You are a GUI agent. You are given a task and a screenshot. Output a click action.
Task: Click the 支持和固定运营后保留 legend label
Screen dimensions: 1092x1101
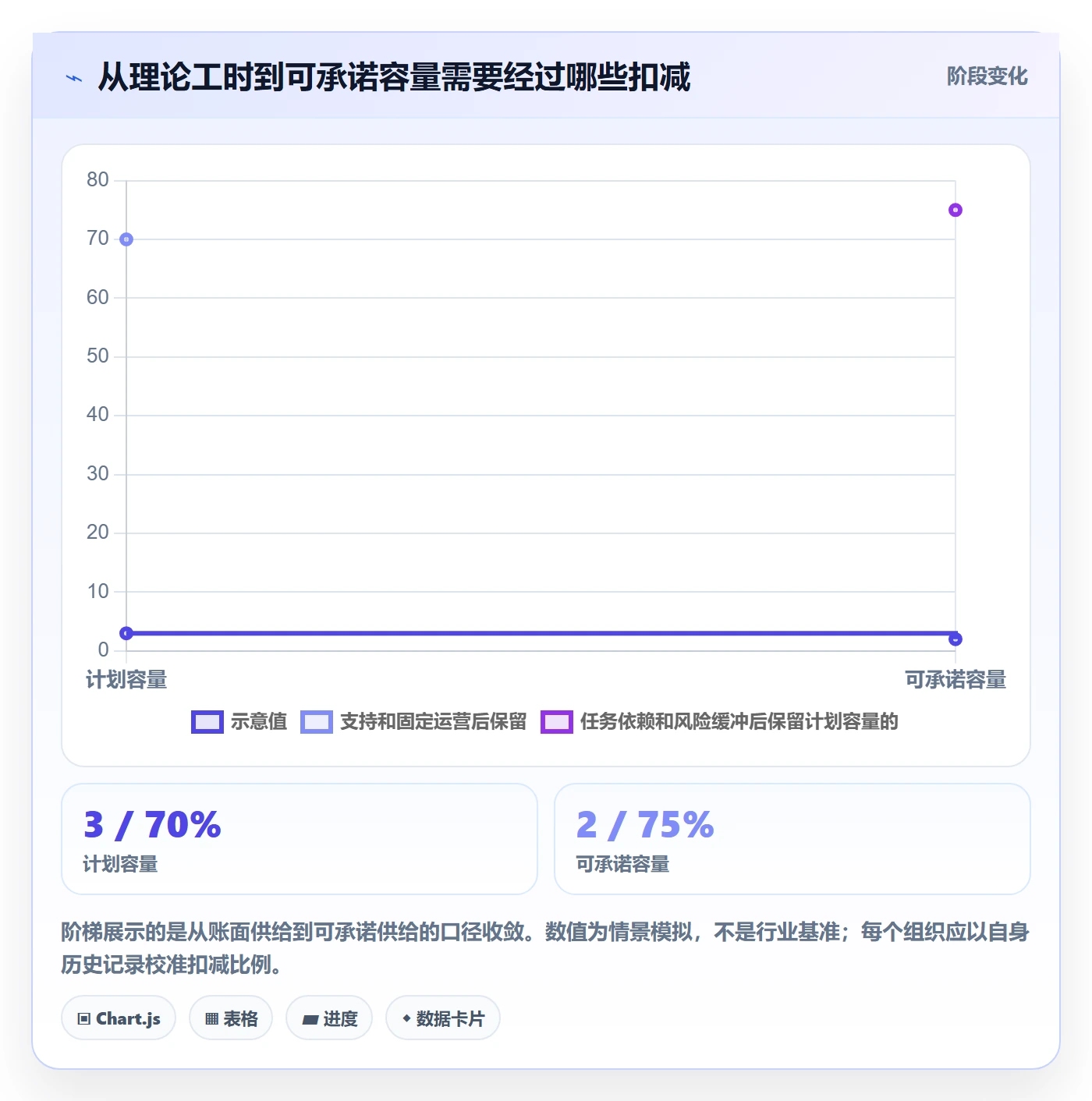click(x=433, y=722)
